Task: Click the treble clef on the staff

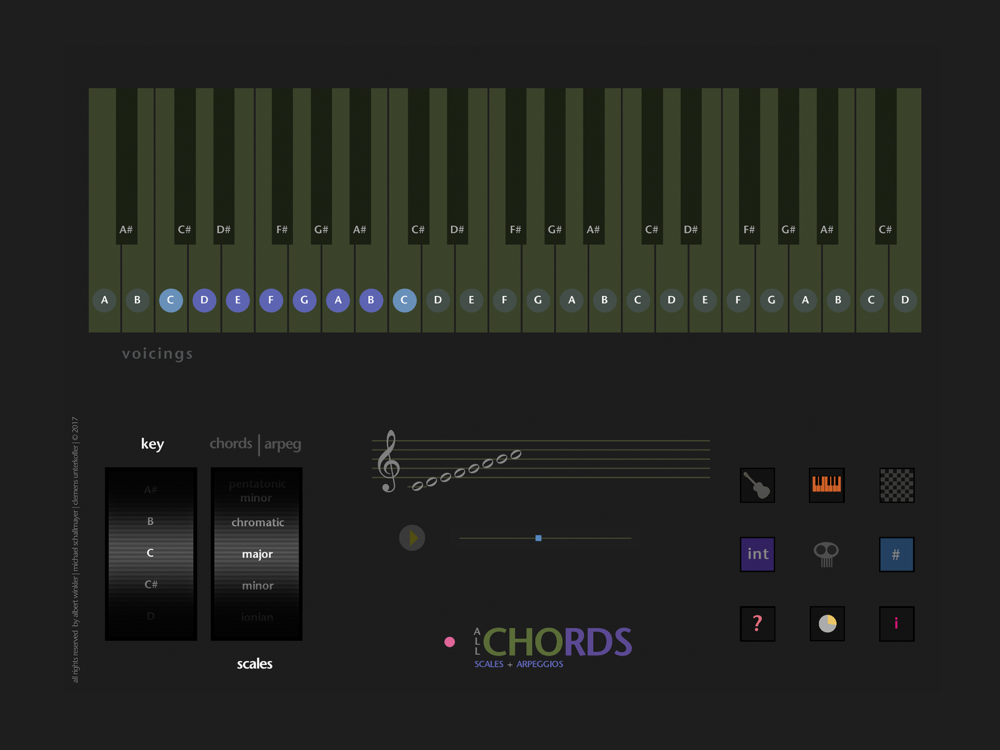Action: click(x=388, y=461)
